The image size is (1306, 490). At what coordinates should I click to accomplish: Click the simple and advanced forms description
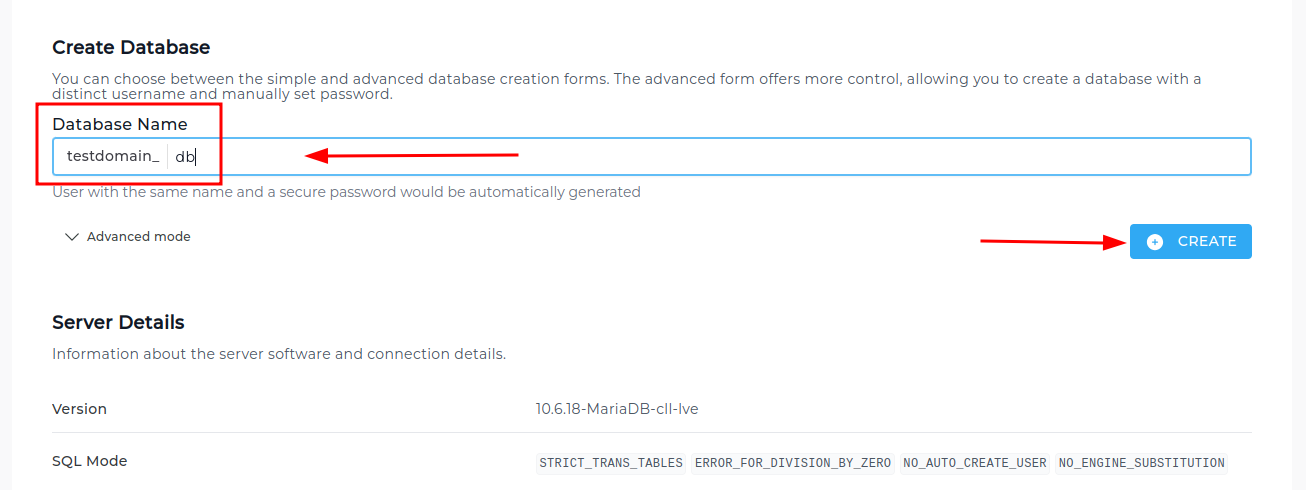click(x=627, y=87)
